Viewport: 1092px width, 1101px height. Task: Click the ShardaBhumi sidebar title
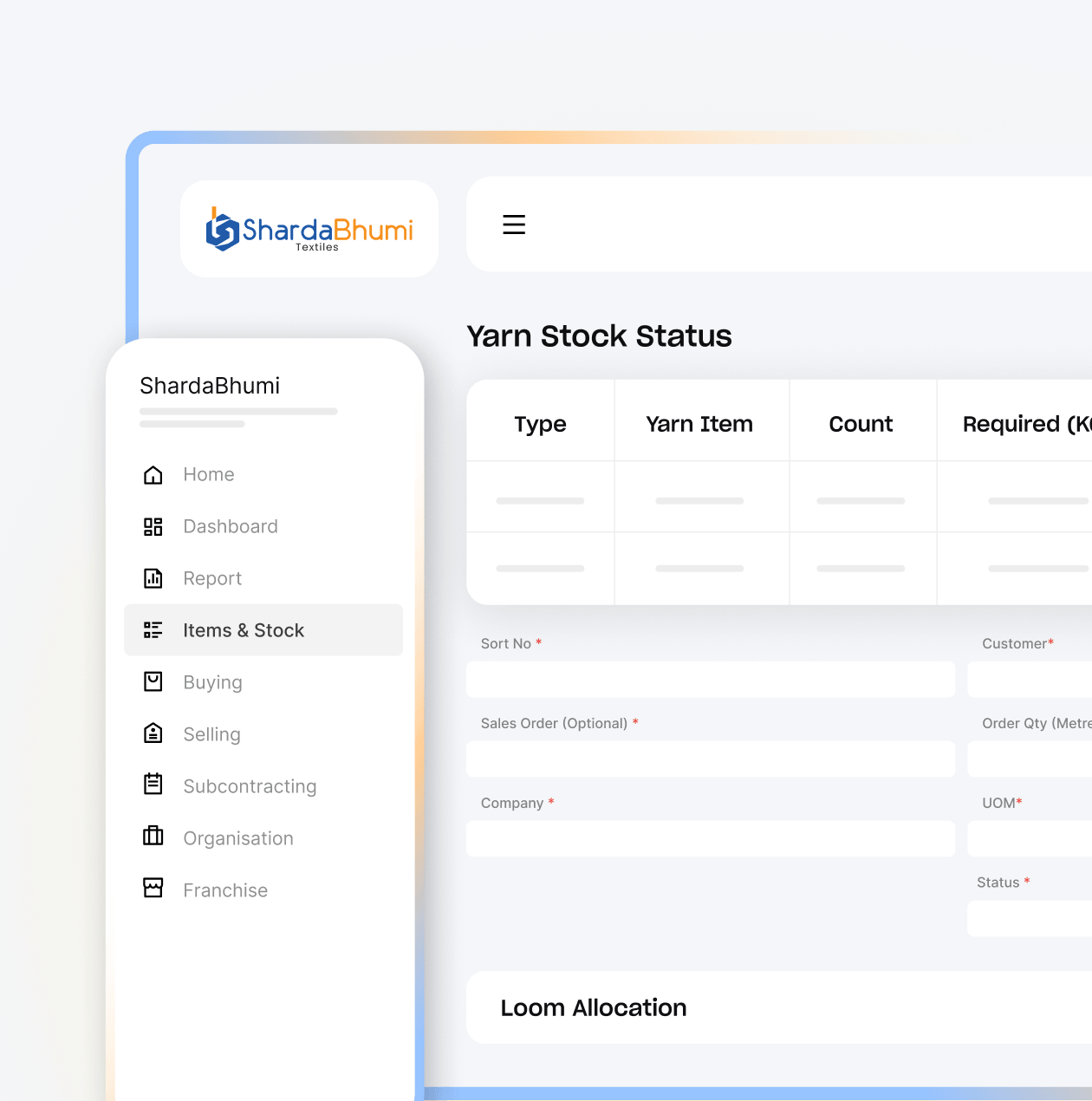point(210,386)
